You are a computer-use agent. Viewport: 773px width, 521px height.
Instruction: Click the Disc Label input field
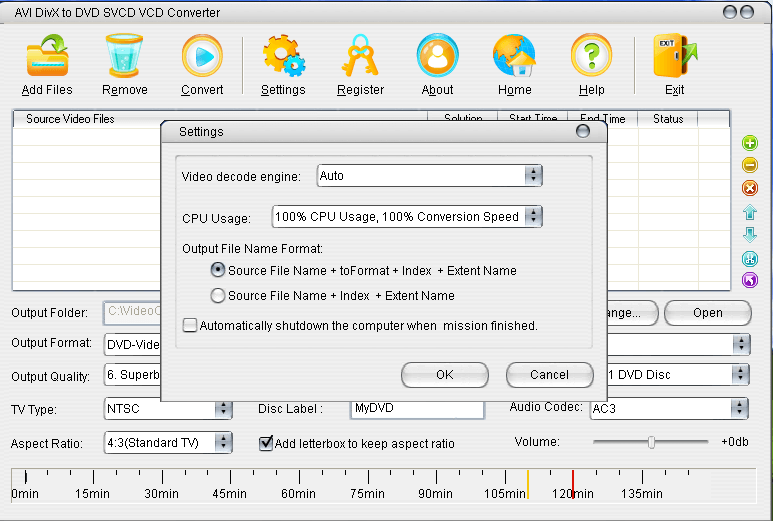click(417, 409)
